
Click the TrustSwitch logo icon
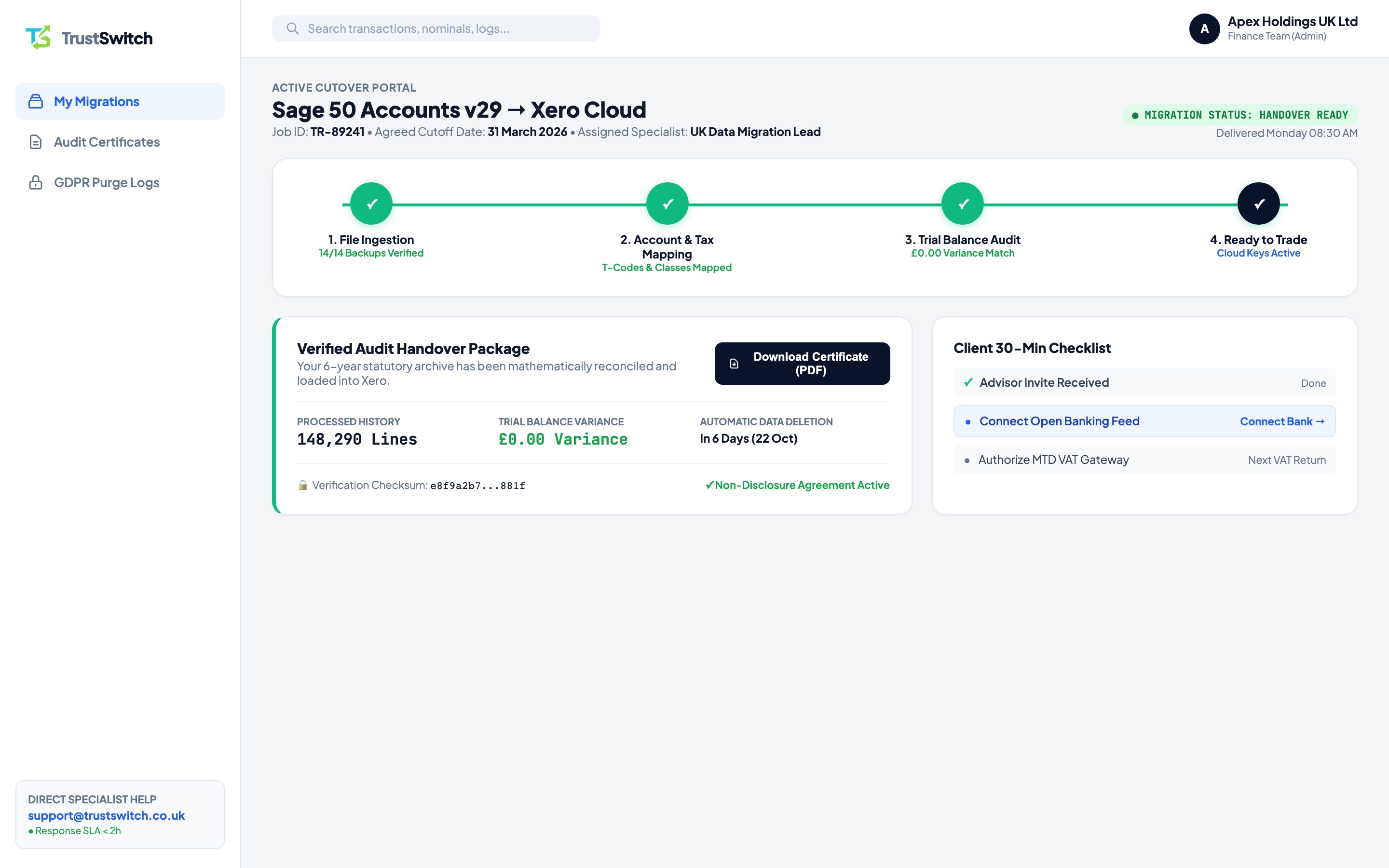point(38,38)
